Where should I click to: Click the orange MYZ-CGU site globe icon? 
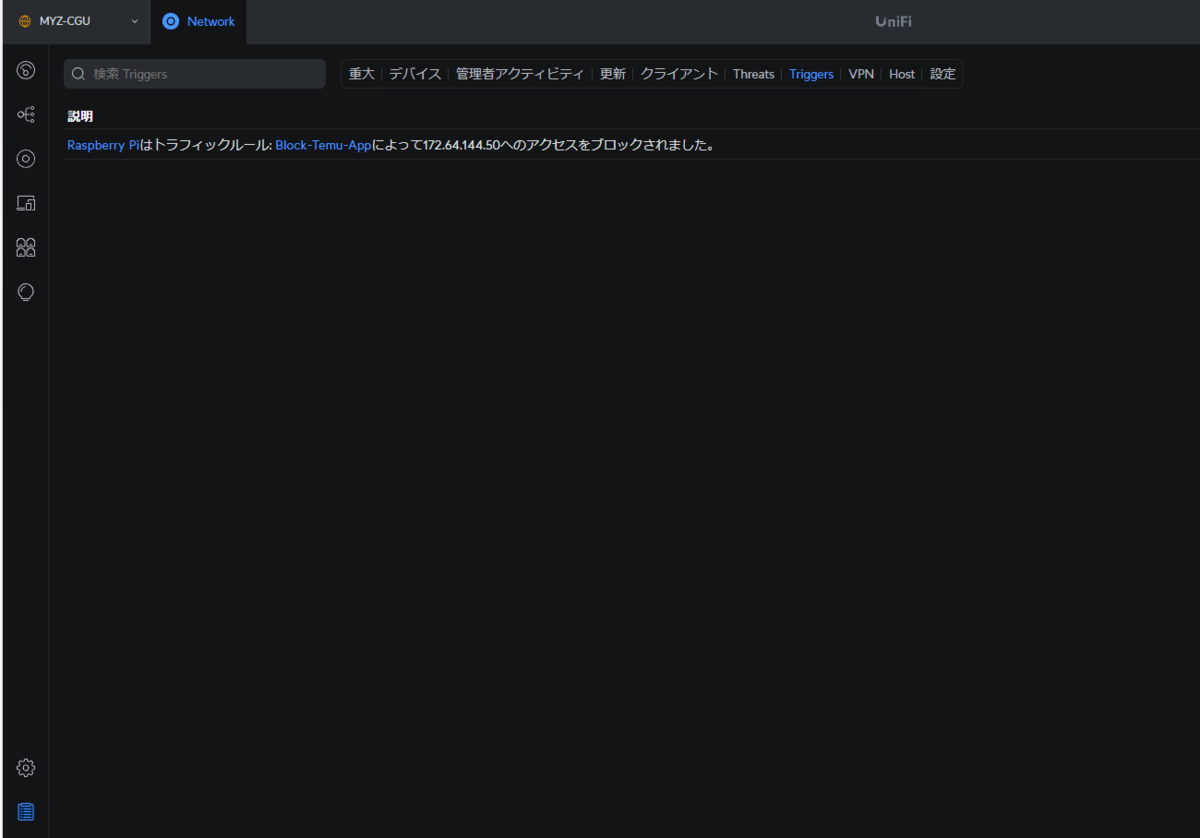tap(25, 21)
